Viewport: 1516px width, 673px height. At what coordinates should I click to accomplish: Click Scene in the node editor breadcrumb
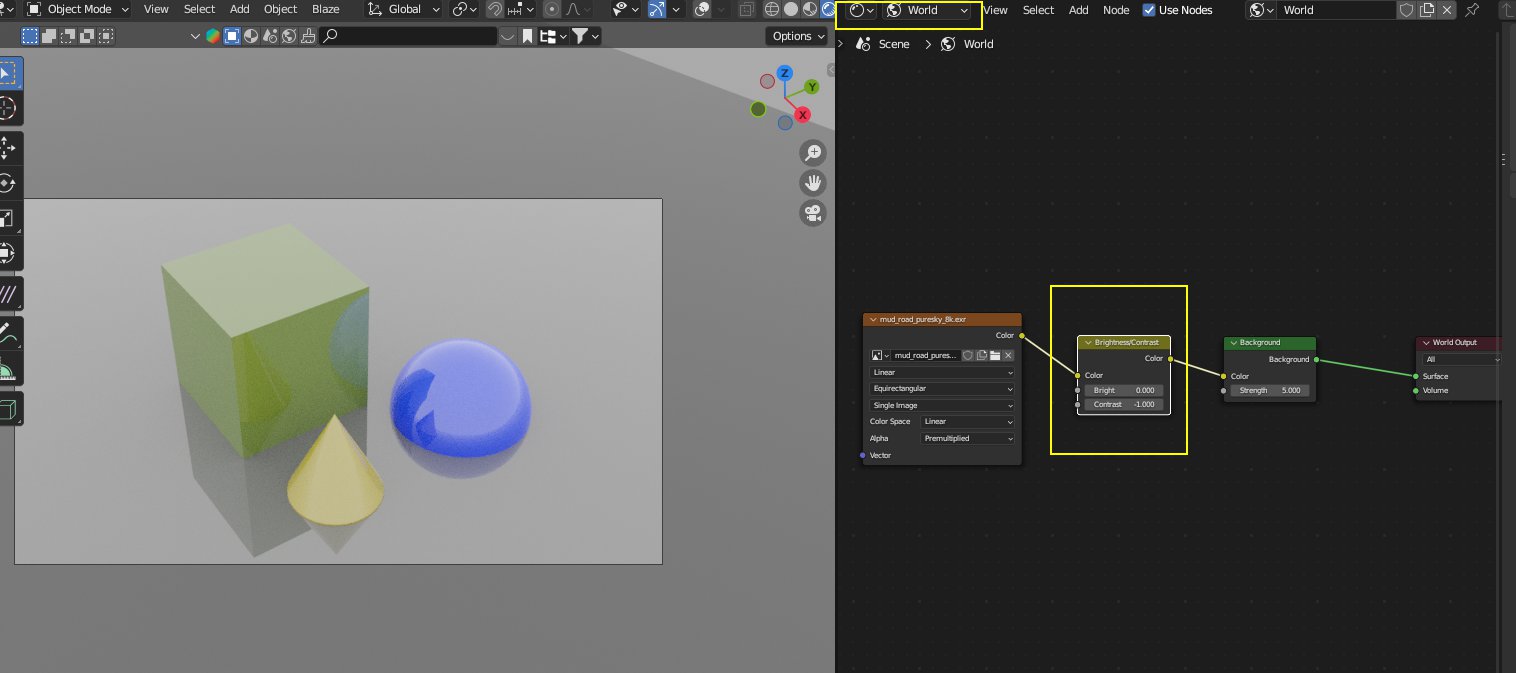[x=894, y=44]
